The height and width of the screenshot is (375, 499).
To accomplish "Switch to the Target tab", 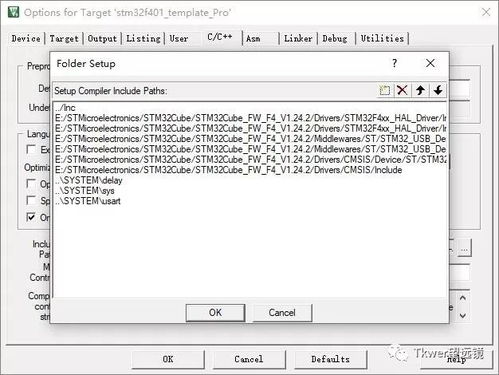I will click(64, 39).
